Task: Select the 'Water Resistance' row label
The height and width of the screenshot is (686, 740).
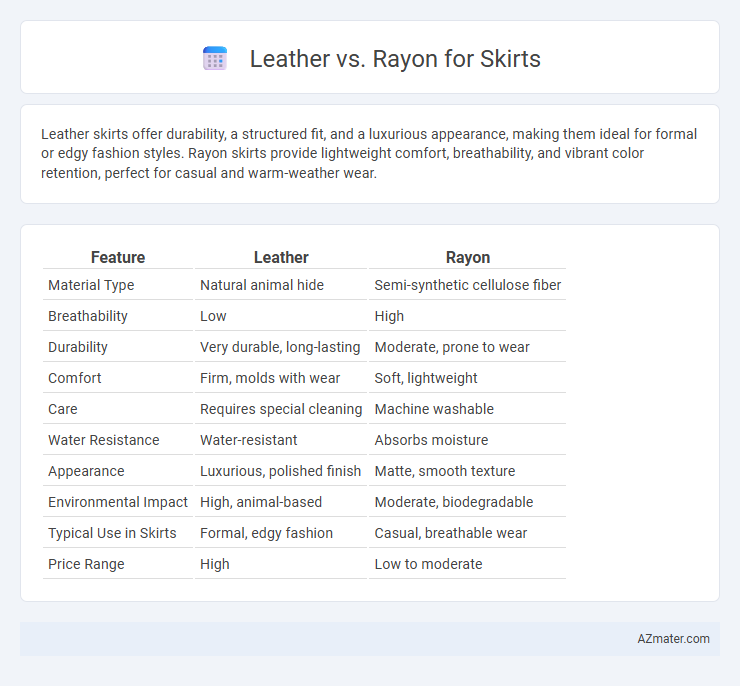Action: click(x=104, y=440)
